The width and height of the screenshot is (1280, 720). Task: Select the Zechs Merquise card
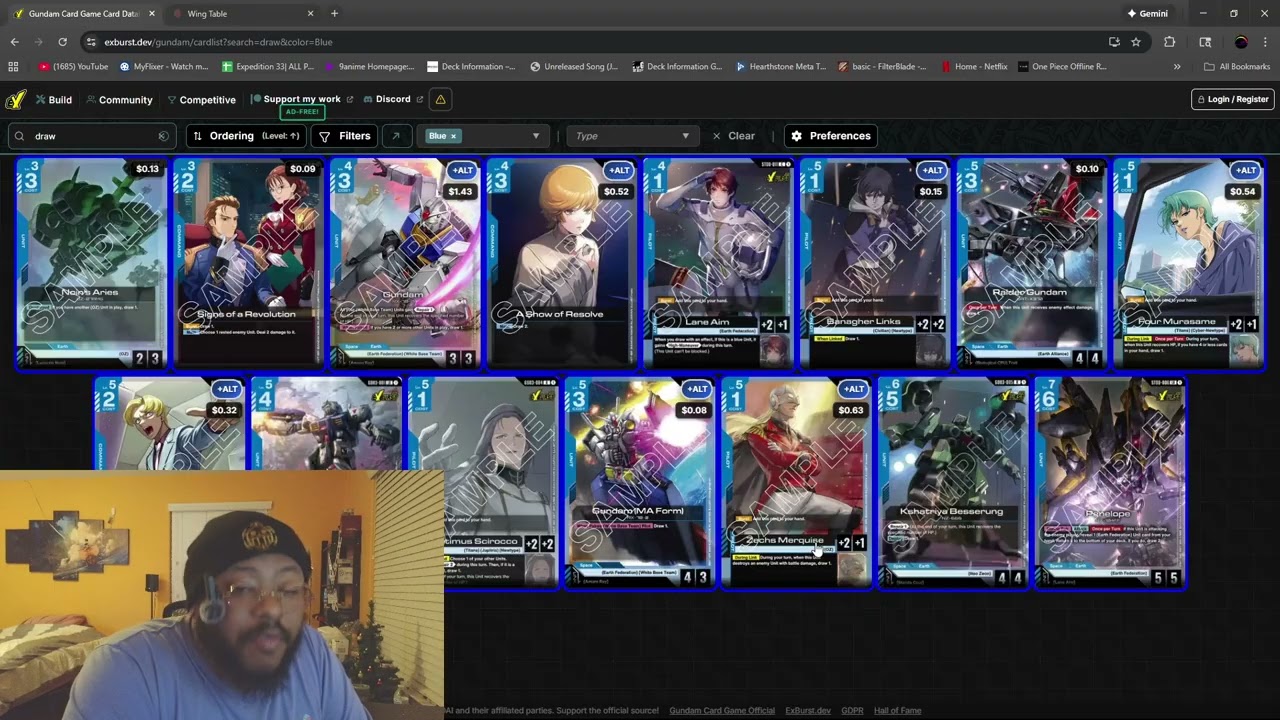click(x=796, y=483)
